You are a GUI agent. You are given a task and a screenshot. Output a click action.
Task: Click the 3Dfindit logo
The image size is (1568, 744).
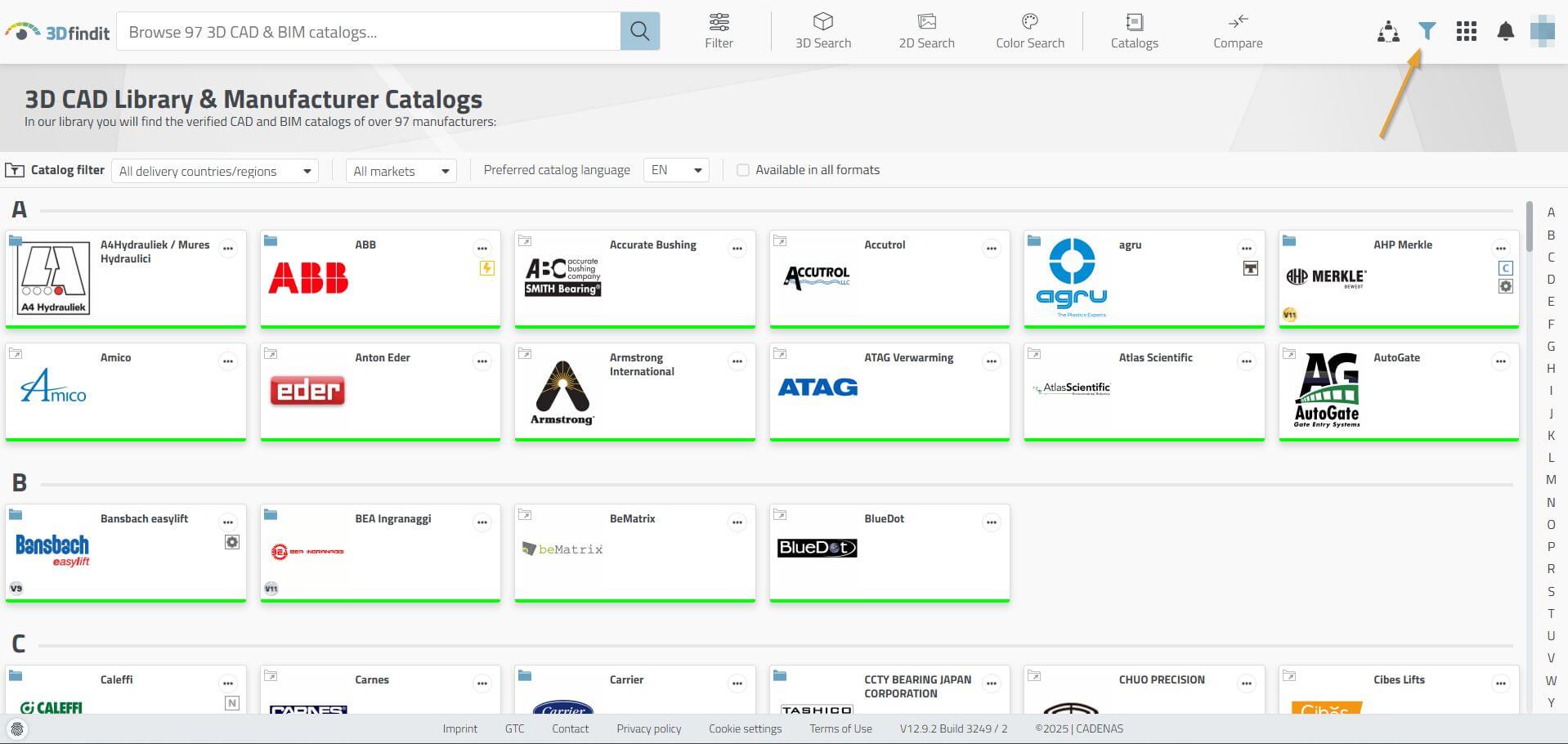coord(57,32)
